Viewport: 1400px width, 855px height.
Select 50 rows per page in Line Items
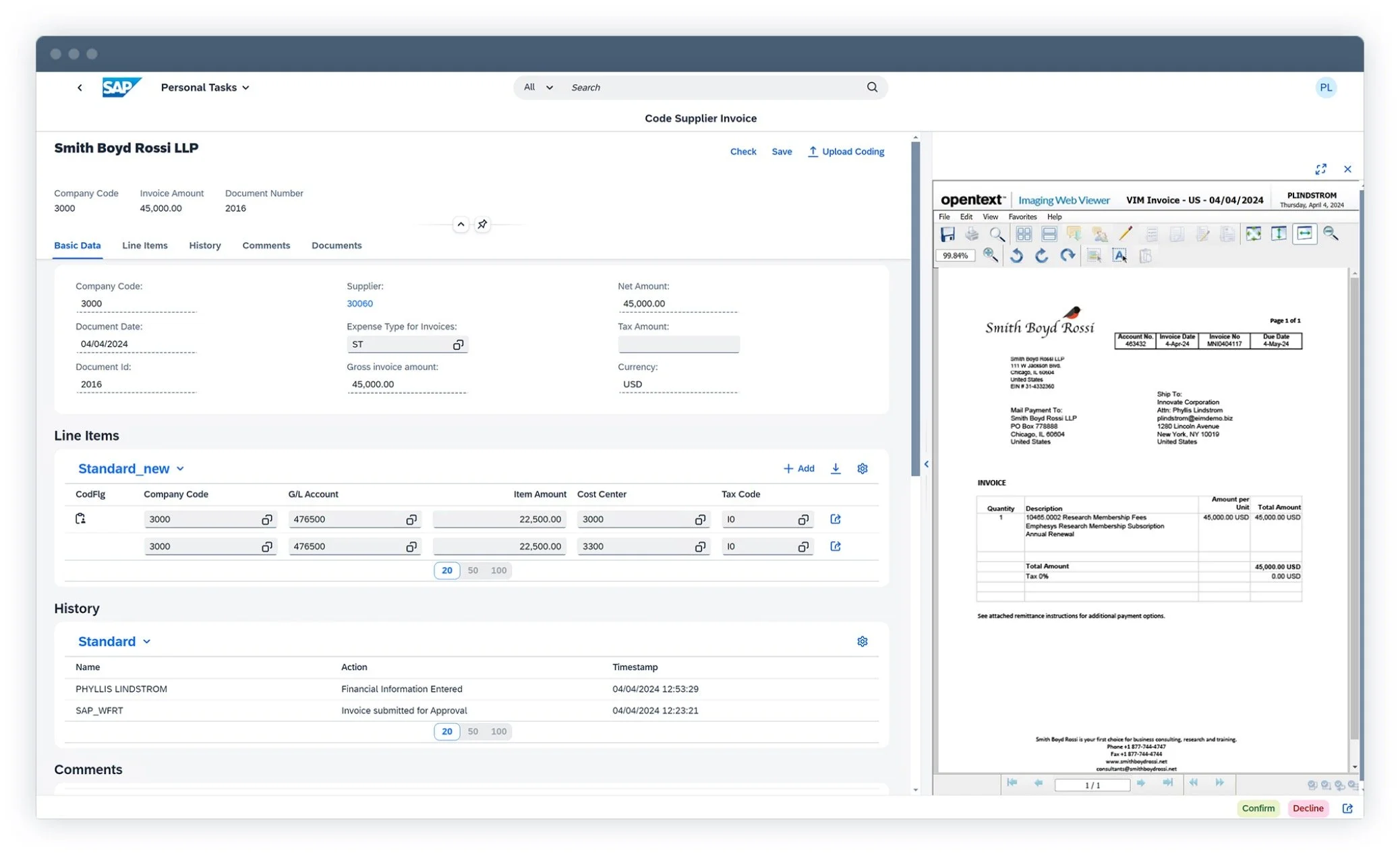point(473,570)
